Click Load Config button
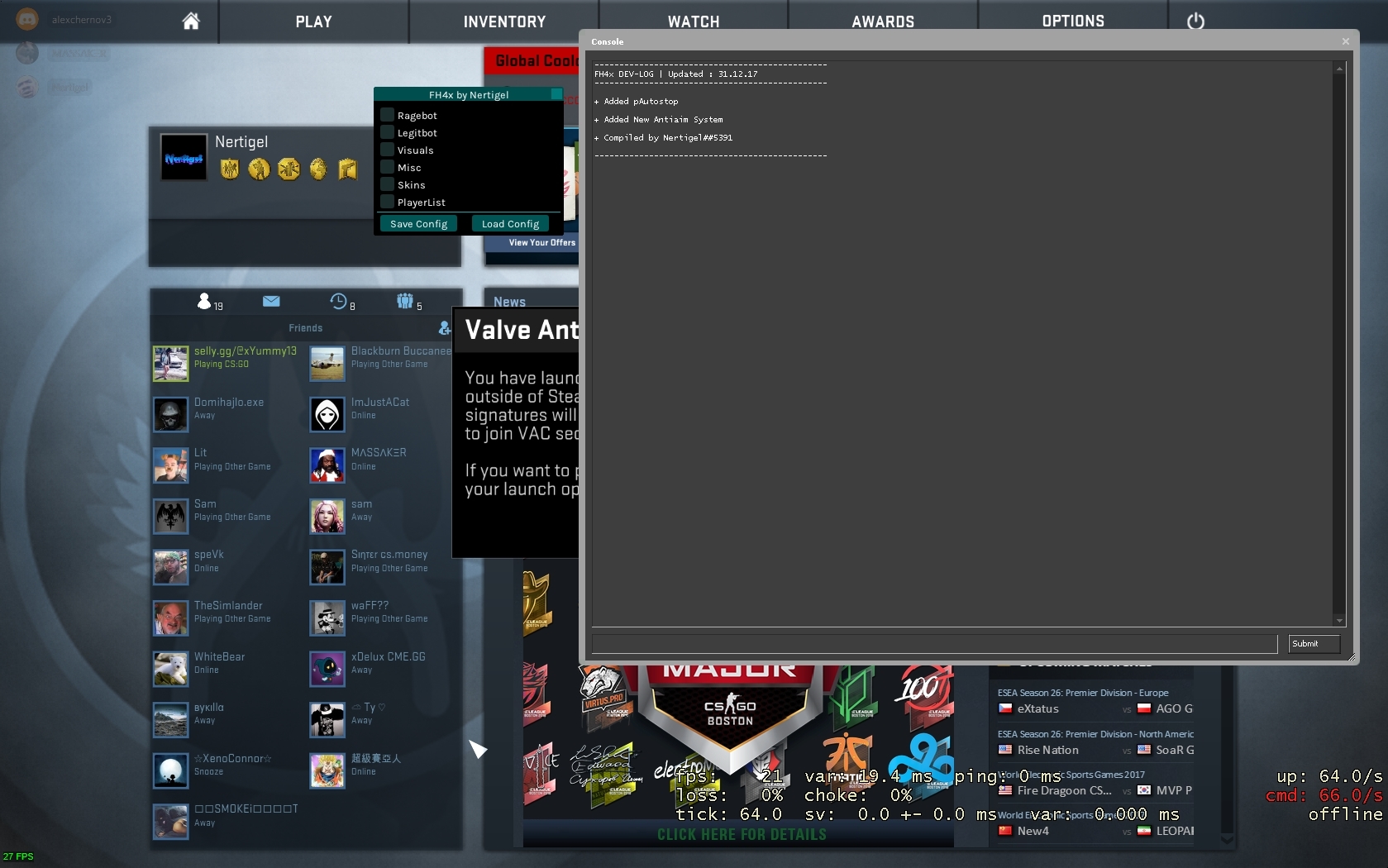Screen dimensions: 1388x868 pos(510,224)
